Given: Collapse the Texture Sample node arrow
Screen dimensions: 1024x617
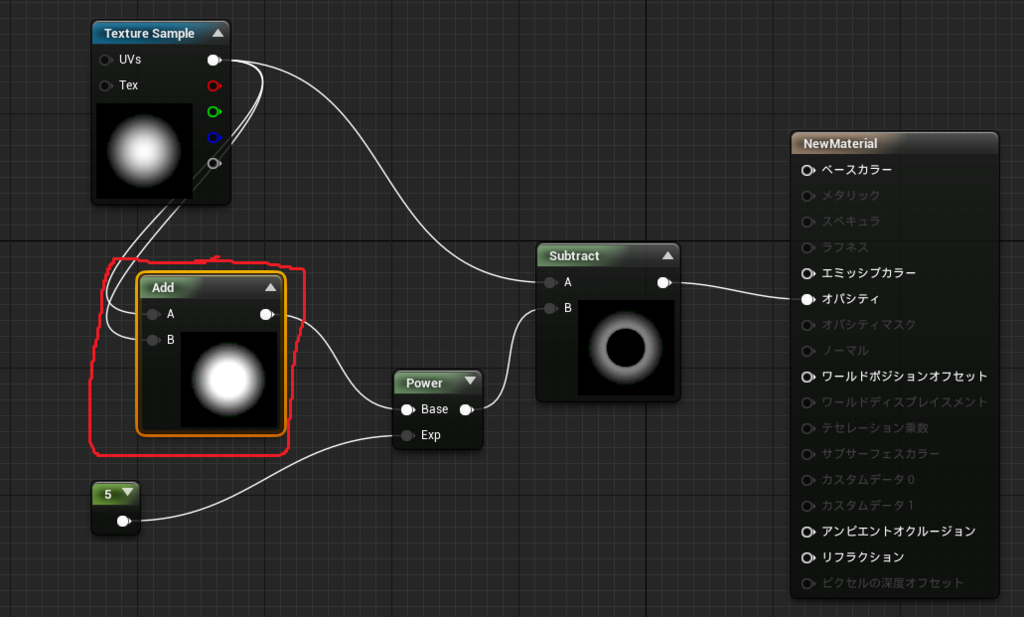Looking at the screenshot, I should click(218, 33).
